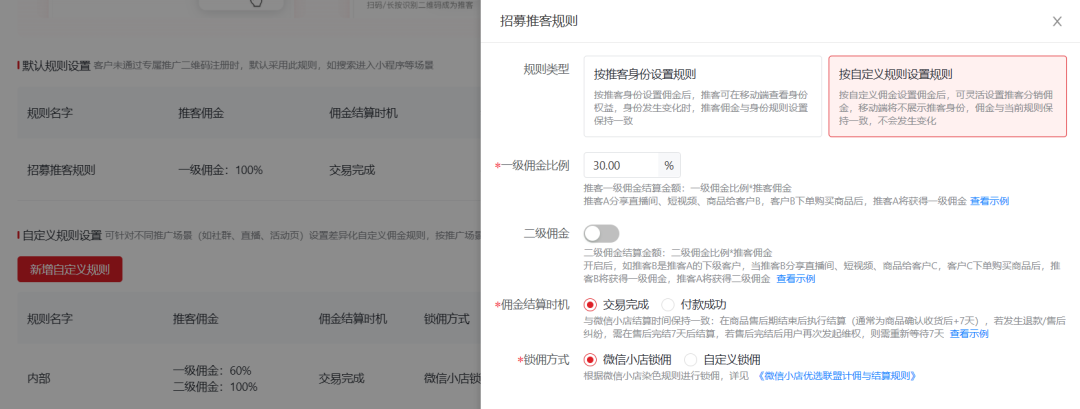Click 锁佣方式 column header in custom table
Screen dimensions: 1080x409
(x=446, y=319)
